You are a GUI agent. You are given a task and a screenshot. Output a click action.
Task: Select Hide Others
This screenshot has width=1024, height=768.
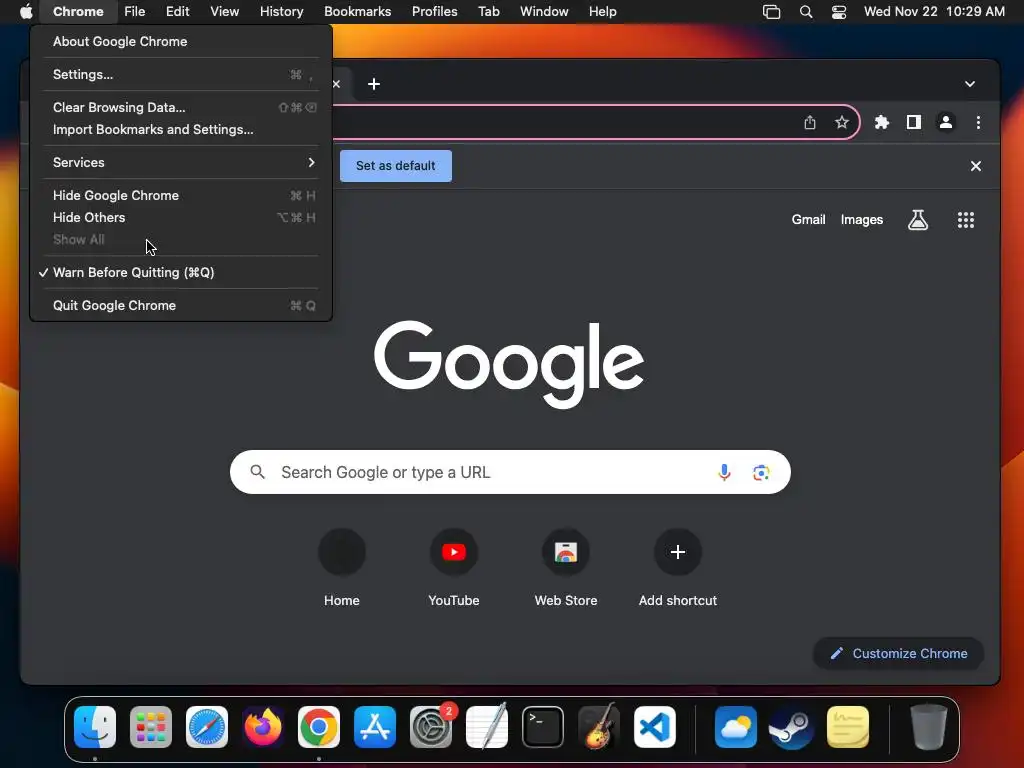click(181, 217)
